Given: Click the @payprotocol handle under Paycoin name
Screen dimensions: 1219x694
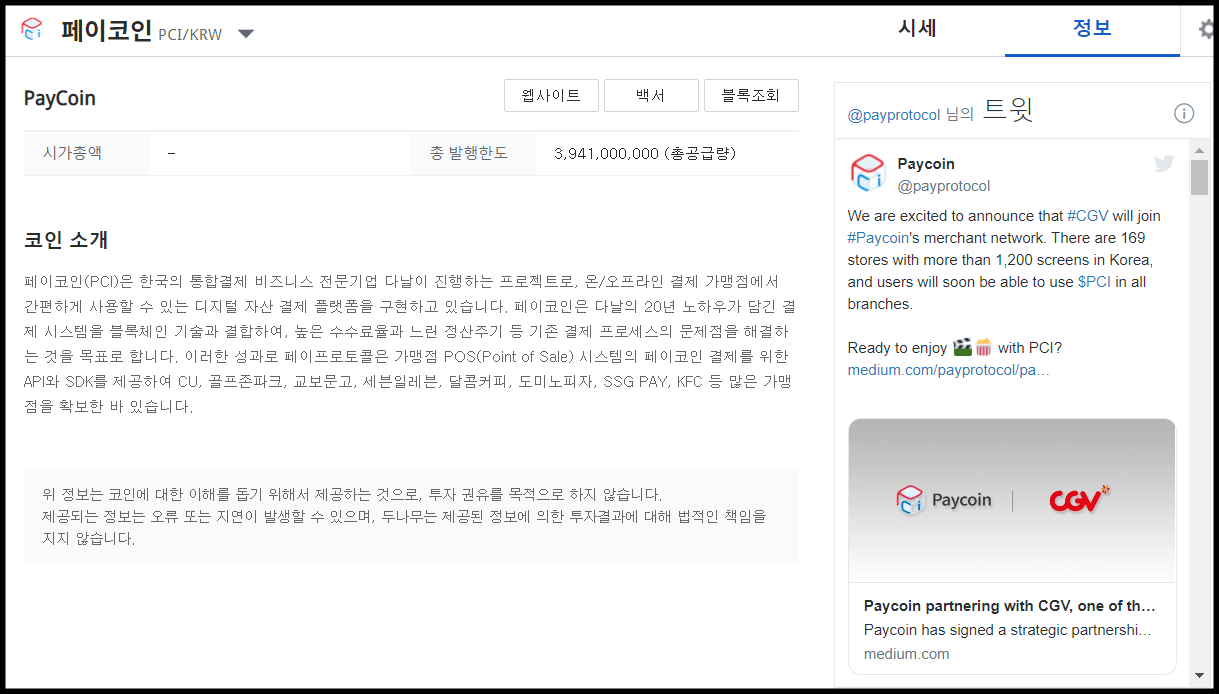Looking at the screenshot, I should pos(944,186).
